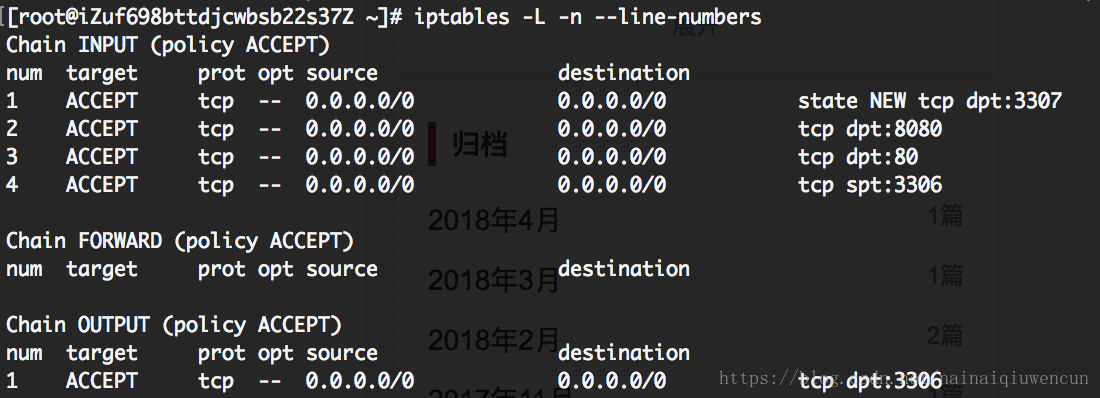Click ACCEPT target in INPUT rule 1

tap(102, 101)
